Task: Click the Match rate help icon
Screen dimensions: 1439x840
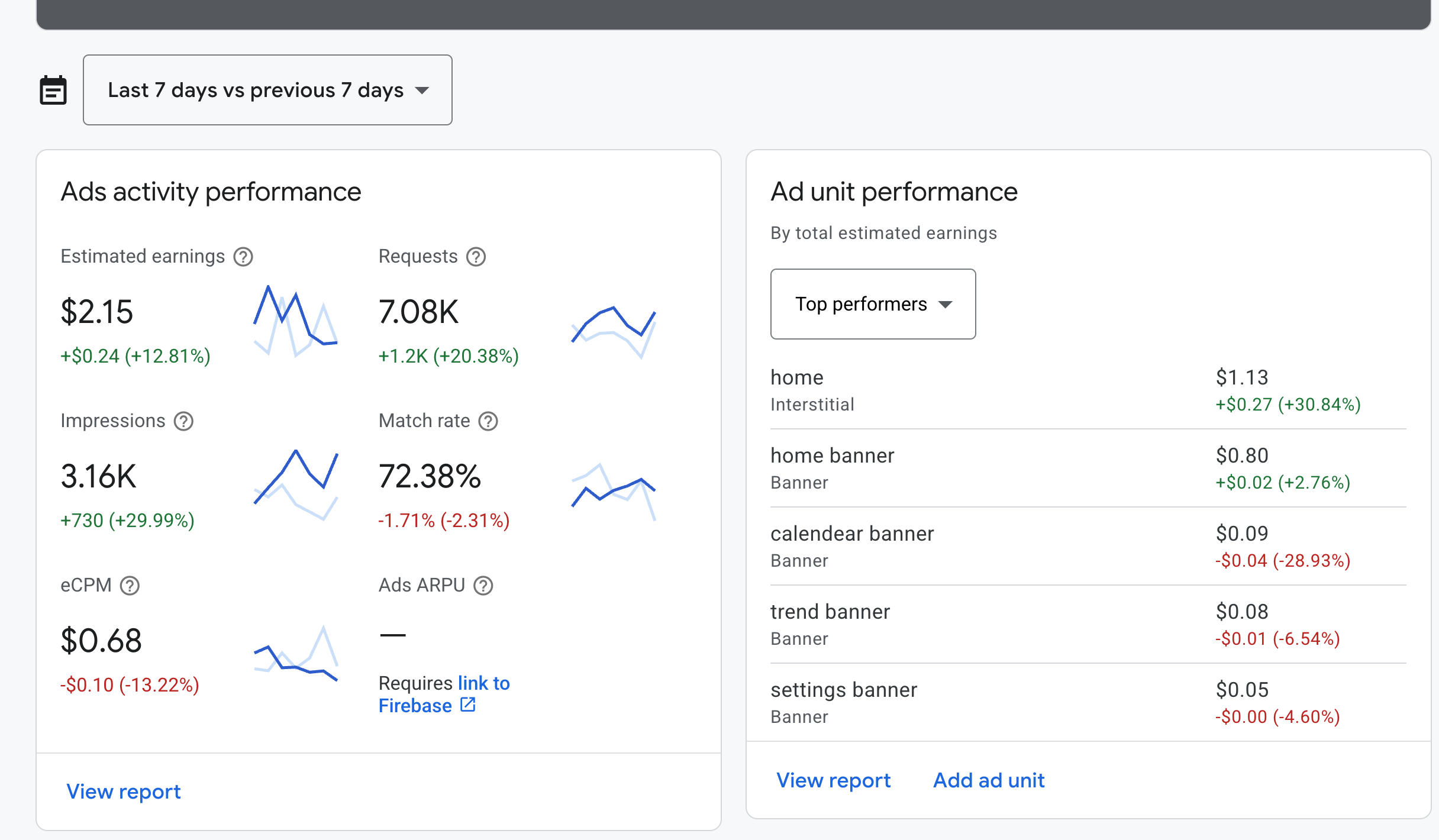Action: coord(488,421)
